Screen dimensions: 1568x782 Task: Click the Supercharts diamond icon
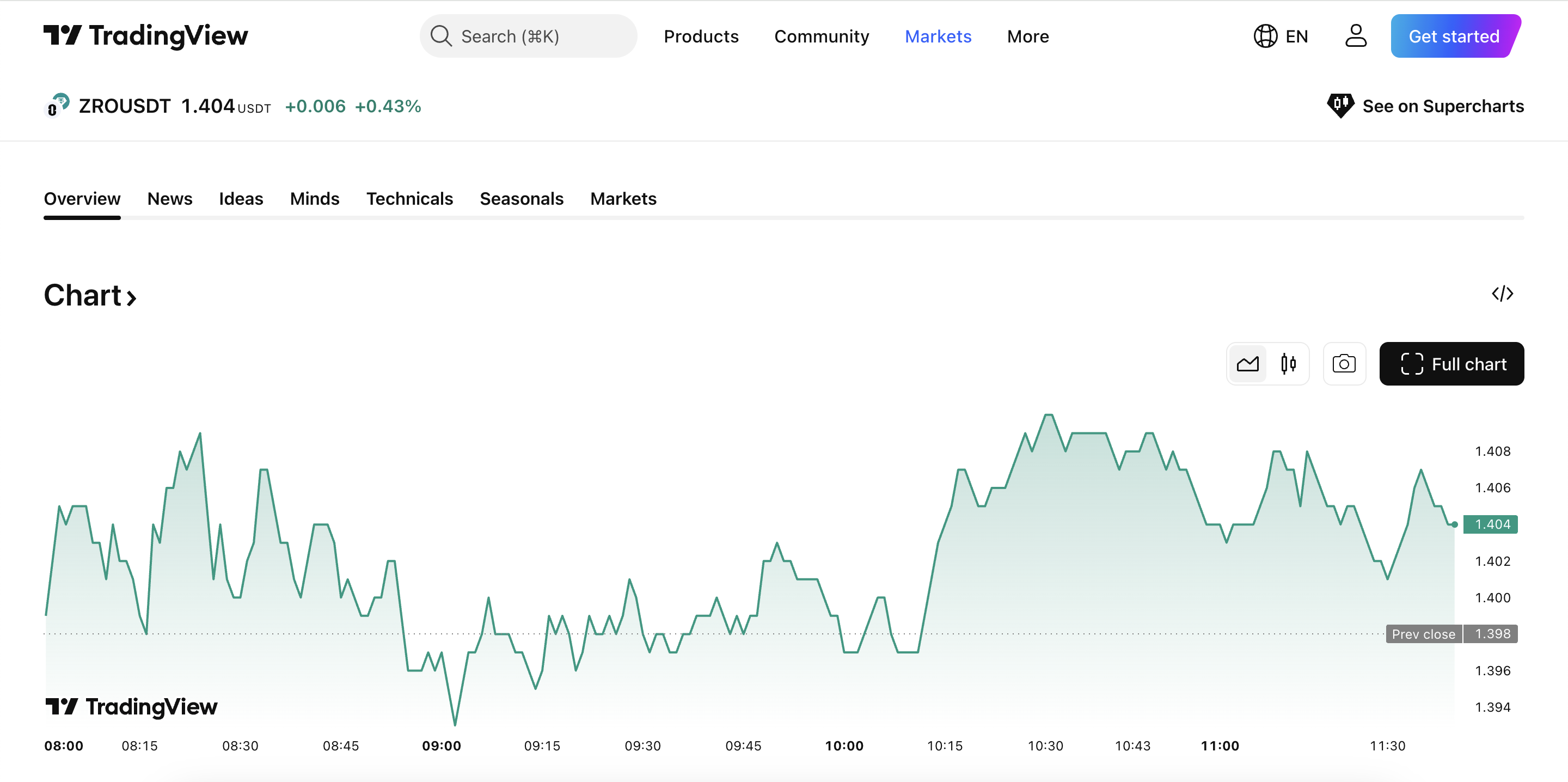[1342, 105]
